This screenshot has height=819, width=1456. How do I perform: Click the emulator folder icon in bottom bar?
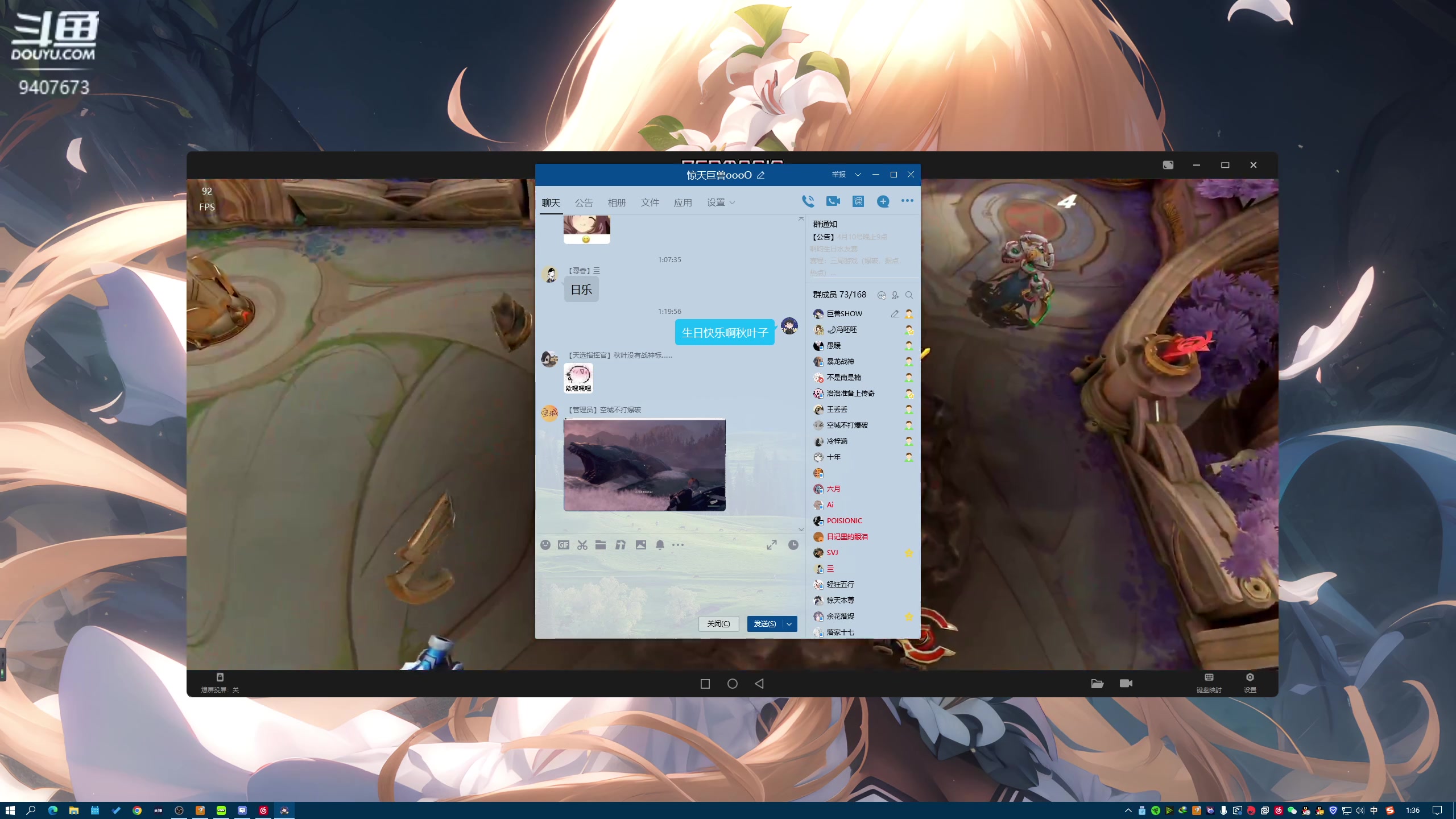point(1097,684)
